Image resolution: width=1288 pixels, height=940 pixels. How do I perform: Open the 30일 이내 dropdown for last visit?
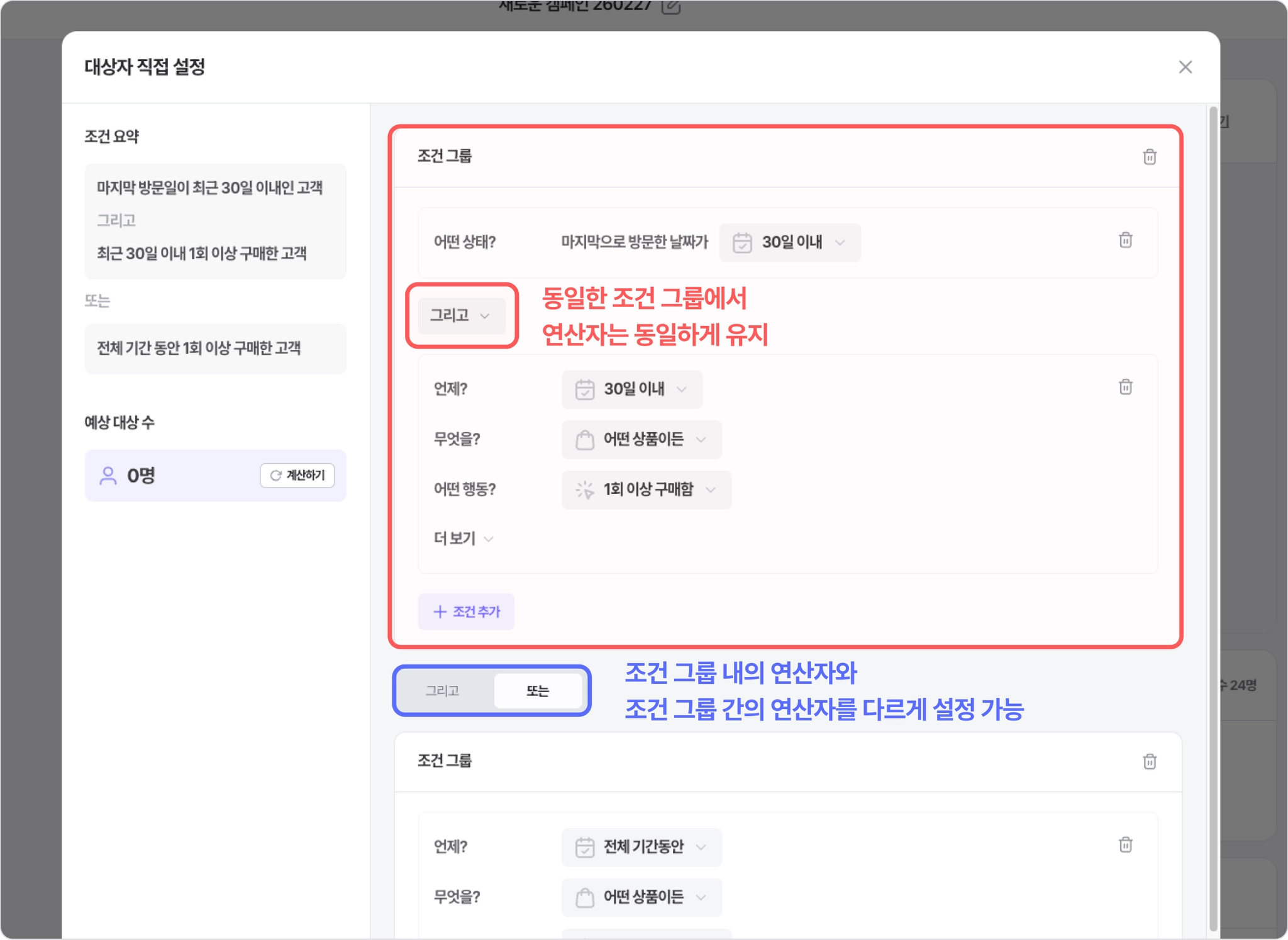790,242
